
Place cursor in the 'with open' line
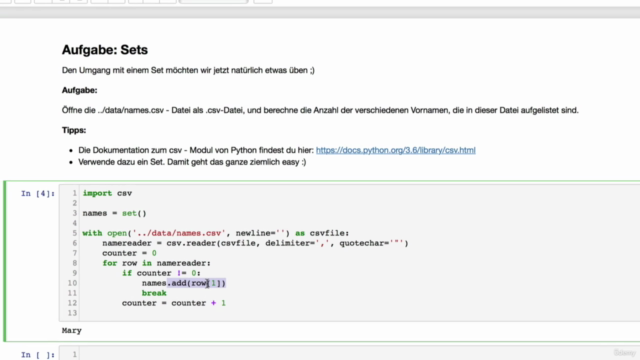[216, 233]
